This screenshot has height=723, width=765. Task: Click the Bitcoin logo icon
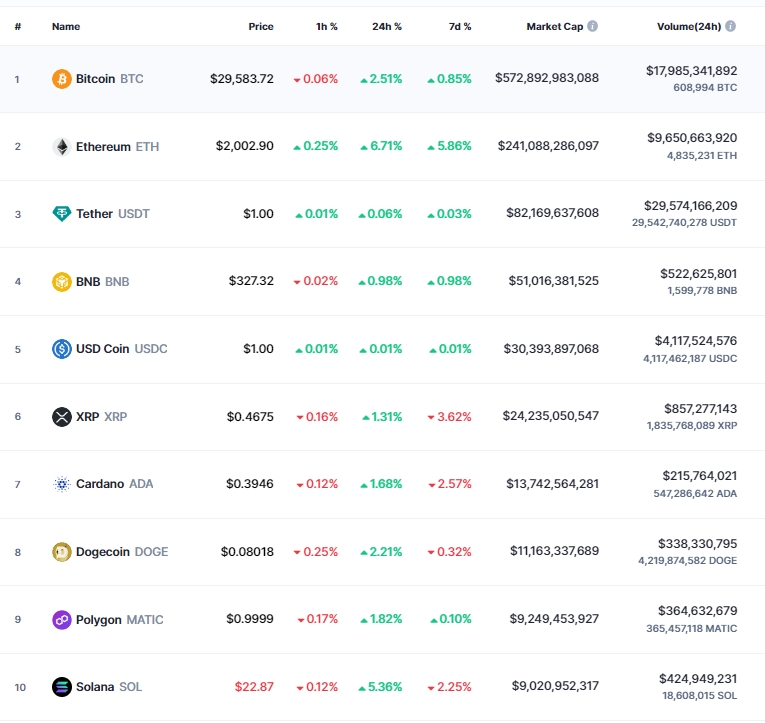pyautogui.click(x=62, y=78)
